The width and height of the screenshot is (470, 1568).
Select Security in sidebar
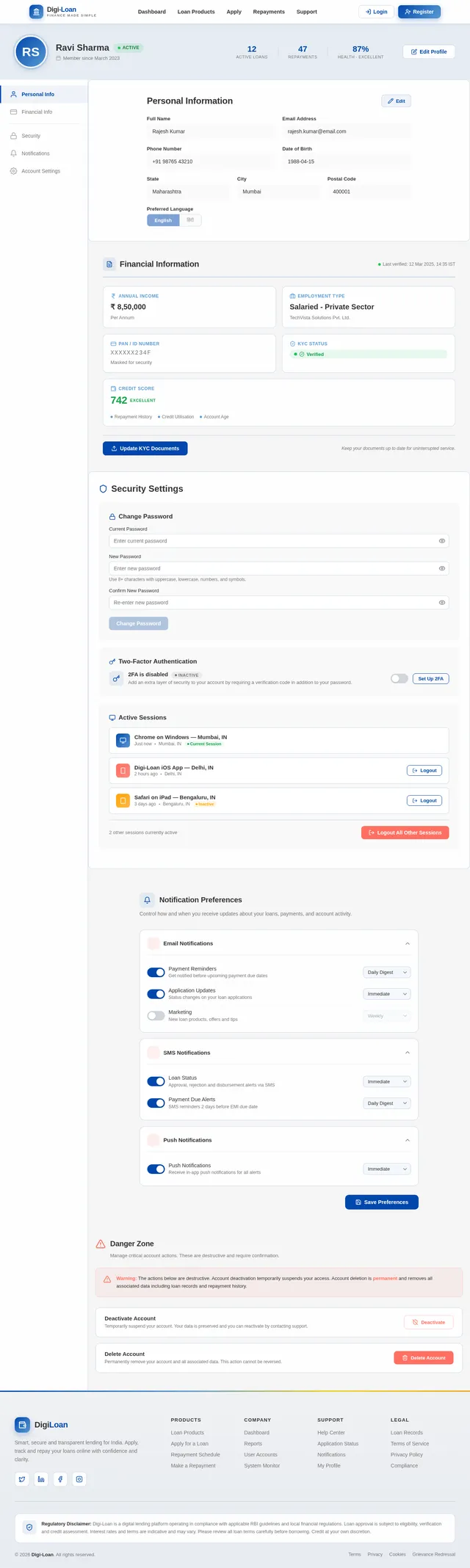pyautogui.click(x=43, y=136)
